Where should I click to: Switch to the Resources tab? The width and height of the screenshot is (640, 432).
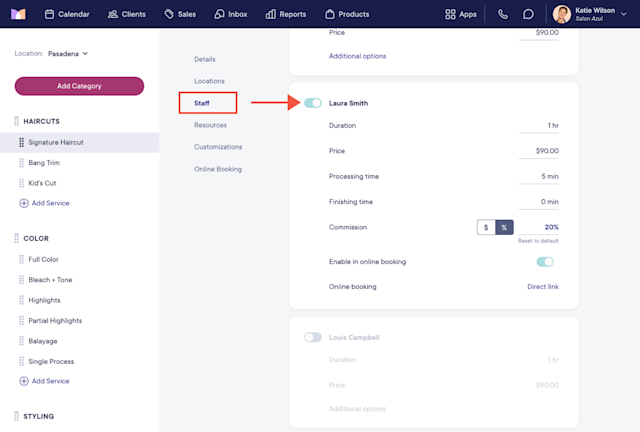click(211, 125)
